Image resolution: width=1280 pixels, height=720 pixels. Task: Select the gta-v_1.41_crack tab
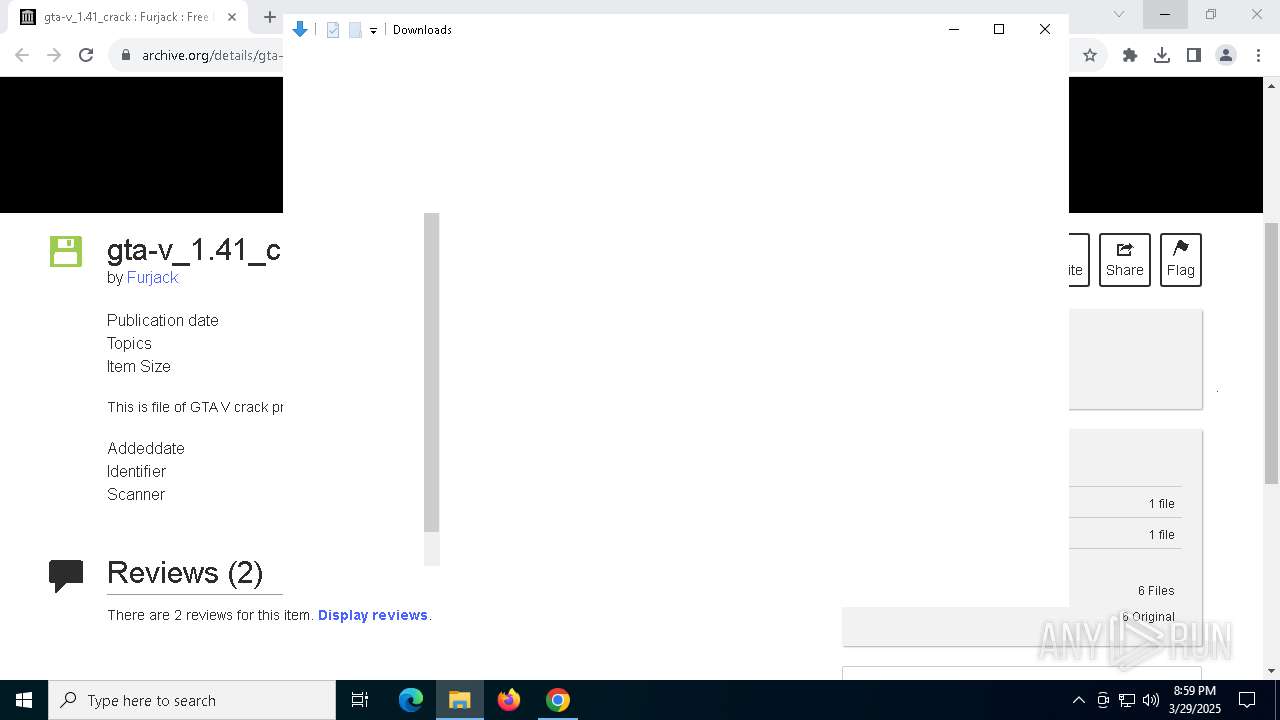click(128, 17)
